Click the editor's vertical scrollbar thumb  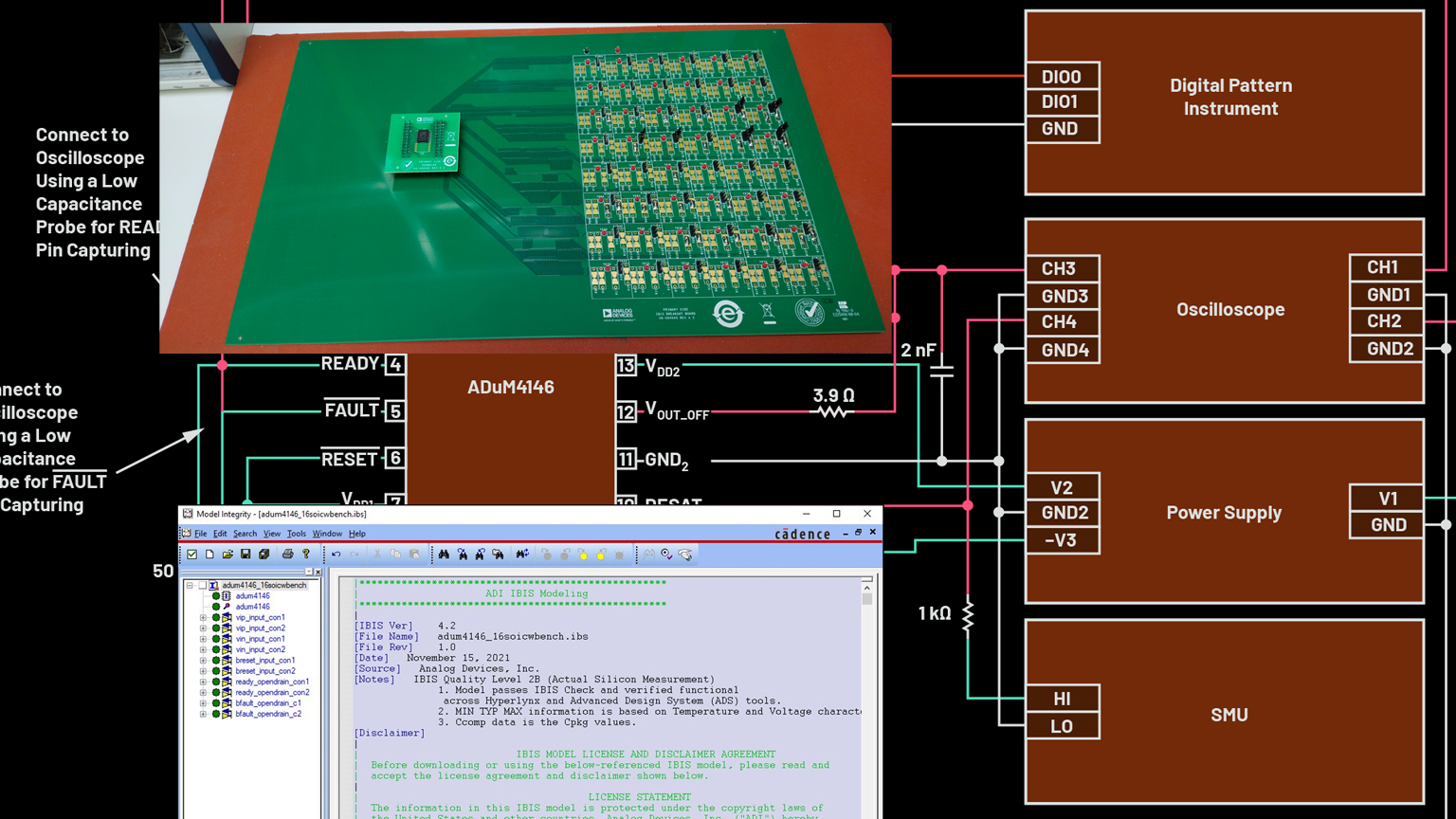tap(866, 596)
